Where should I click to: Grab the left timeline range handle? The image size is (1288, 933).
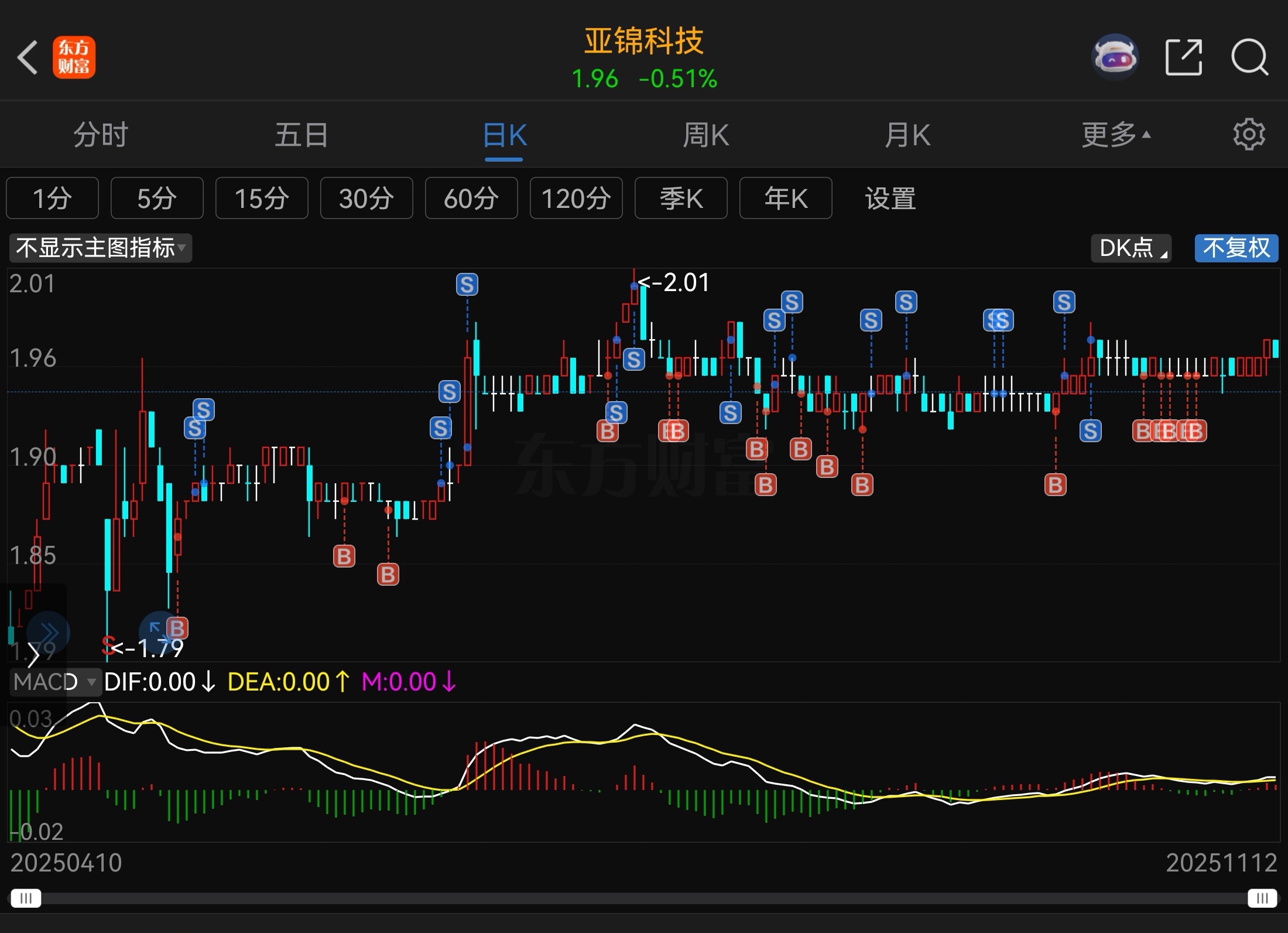click(x=26, y=898)
